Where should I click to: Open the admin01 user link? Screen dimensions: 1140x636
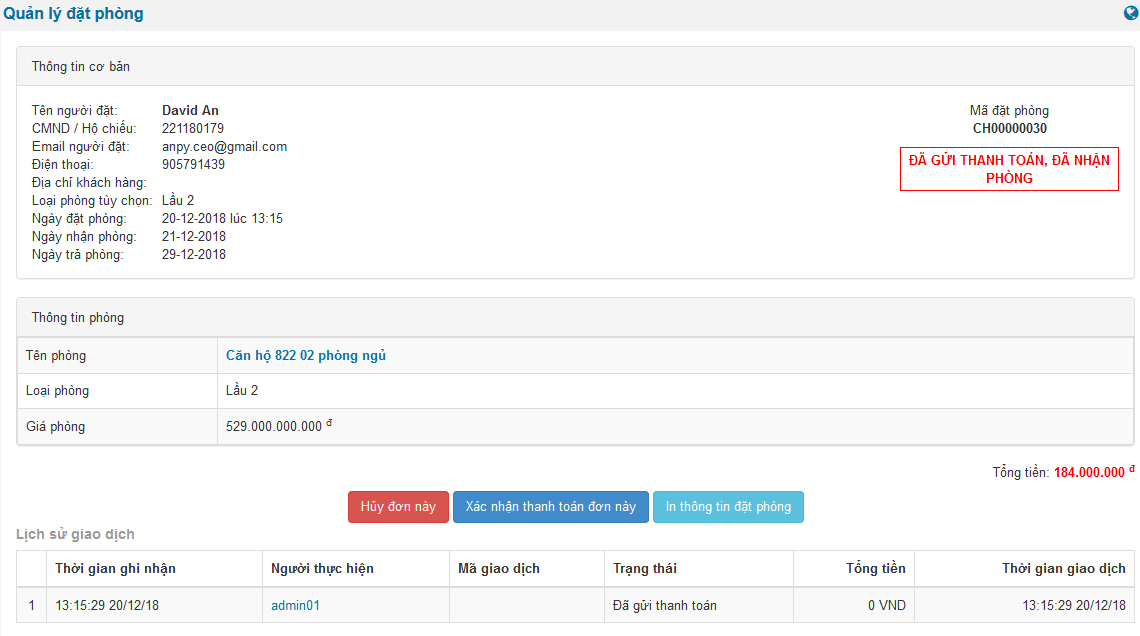[x=295, y=605]
